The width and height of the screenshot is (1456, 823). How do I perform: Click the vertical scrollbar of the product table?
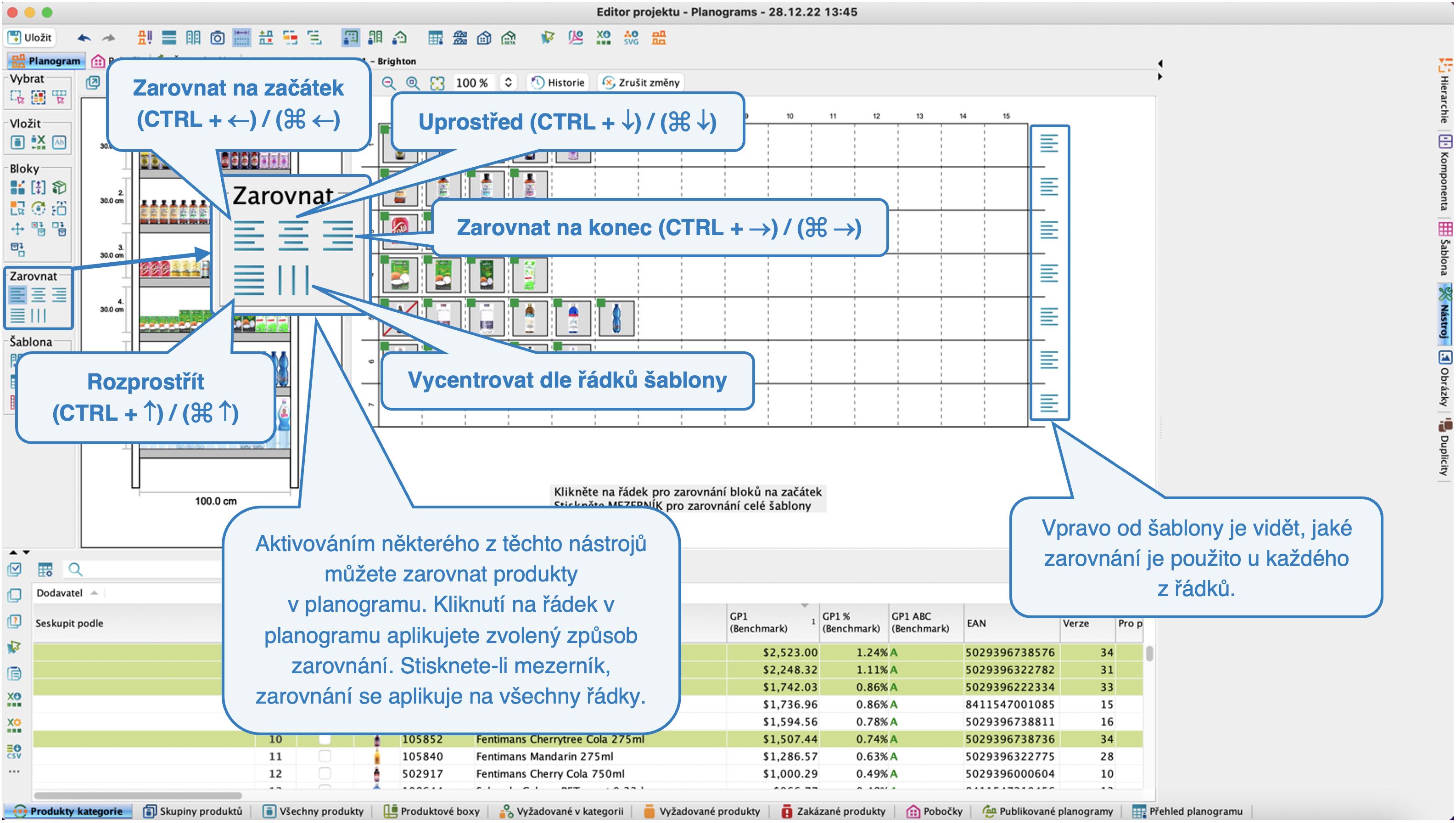(x=1149, y=654)
